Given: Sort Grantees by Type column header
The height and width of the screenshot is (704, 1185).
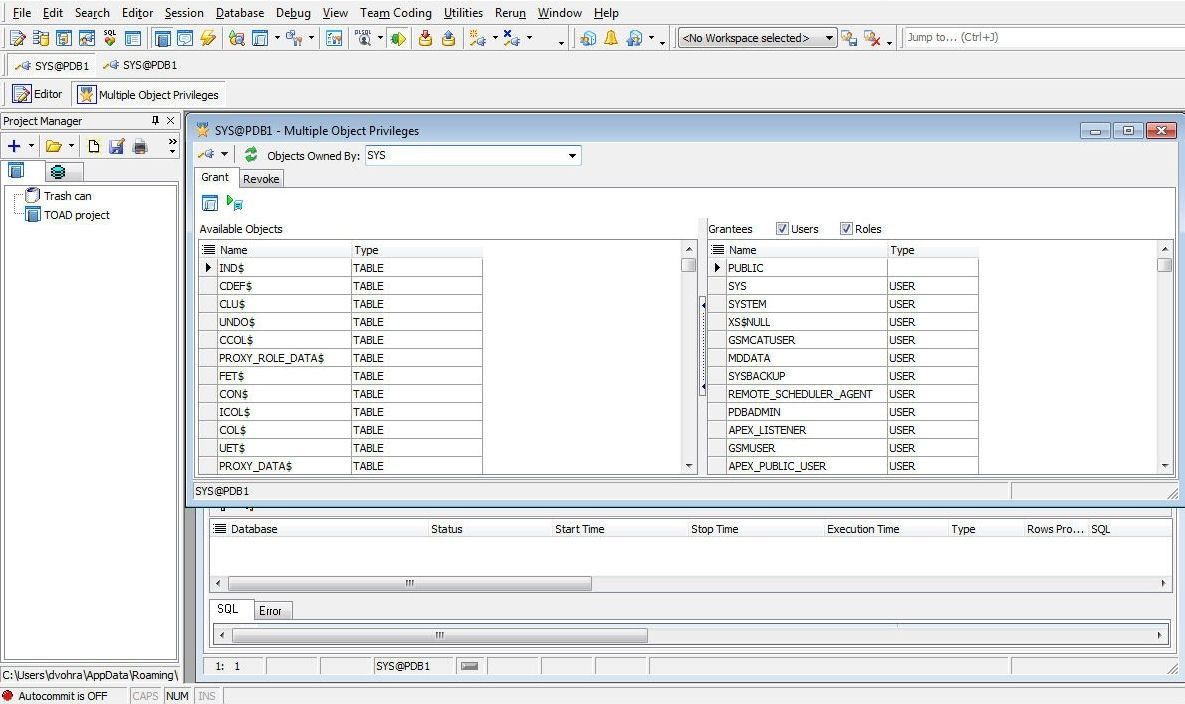Looking at the screenshot, I should point(933,249).
